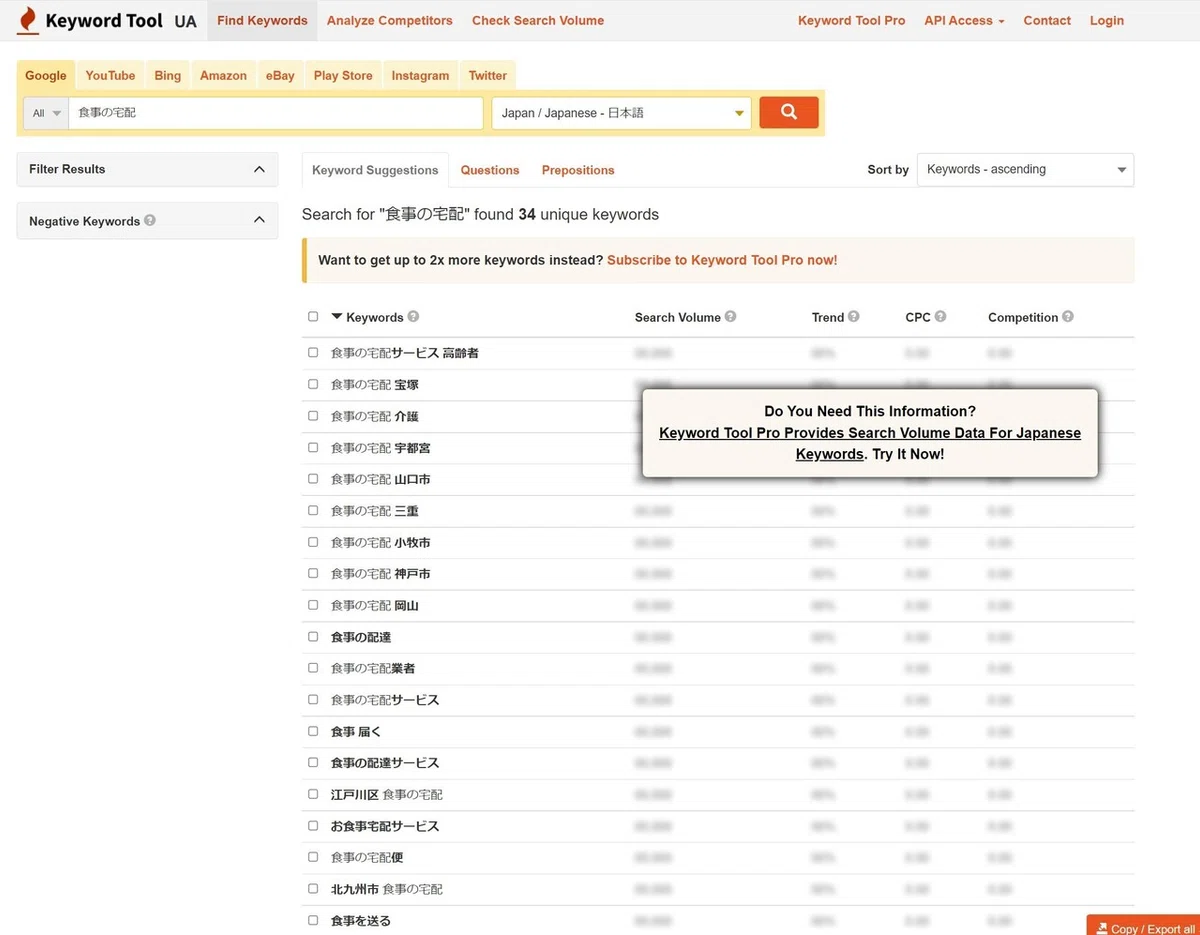Click the keyword text 食事の宅配サービス

coord(385,699)
